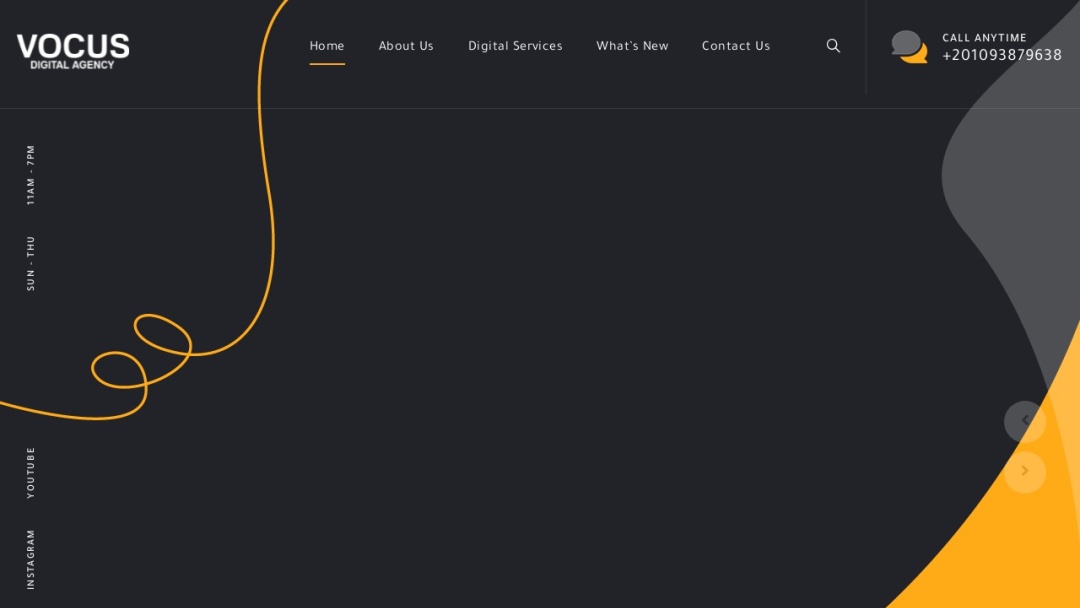Image resolution: width=1080 pixels, height=608 pixels.
Task: Call the number +201093879638
Action: pos(1001,55)
